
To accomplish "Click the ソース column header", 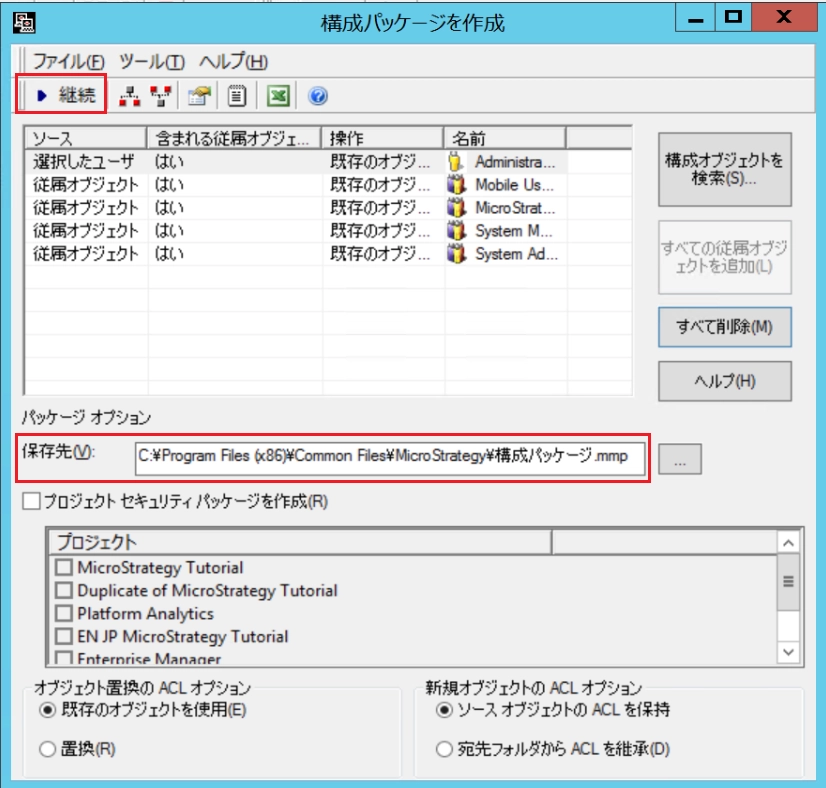I will tap(85, 138).
